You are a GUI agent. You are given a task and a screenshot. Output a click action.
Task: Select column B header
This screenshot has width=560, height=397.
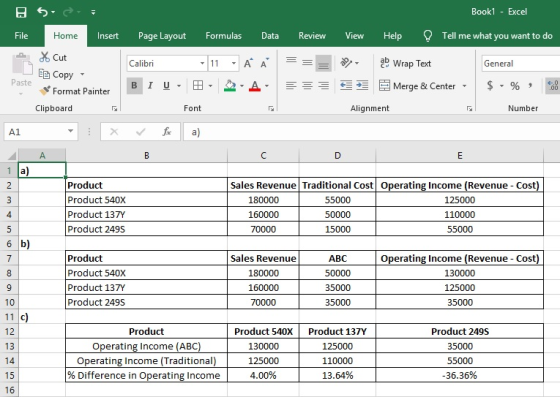(146, 156)
